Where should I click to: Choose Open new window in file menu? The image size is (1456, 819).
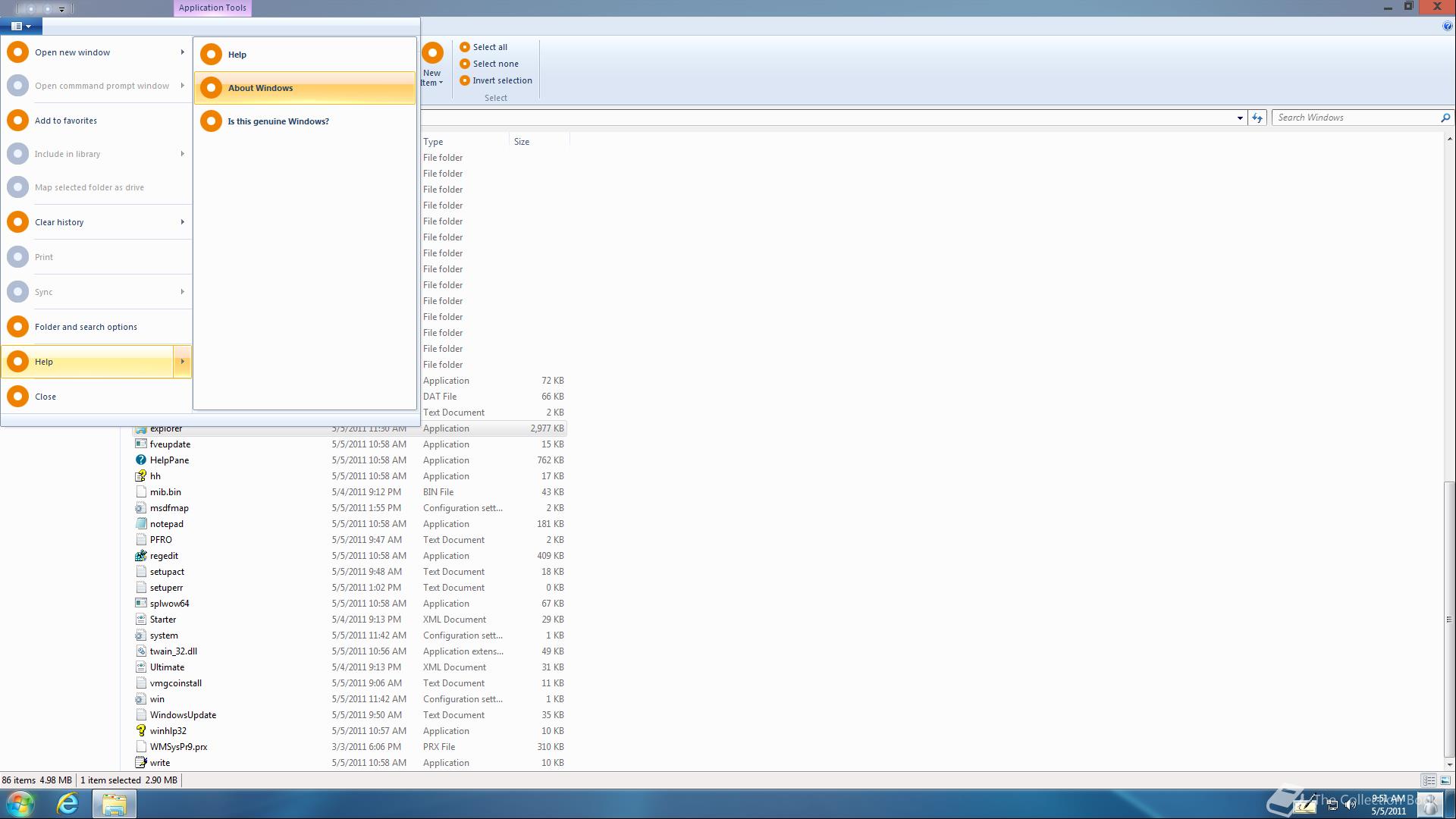click(x=96, y=52)
